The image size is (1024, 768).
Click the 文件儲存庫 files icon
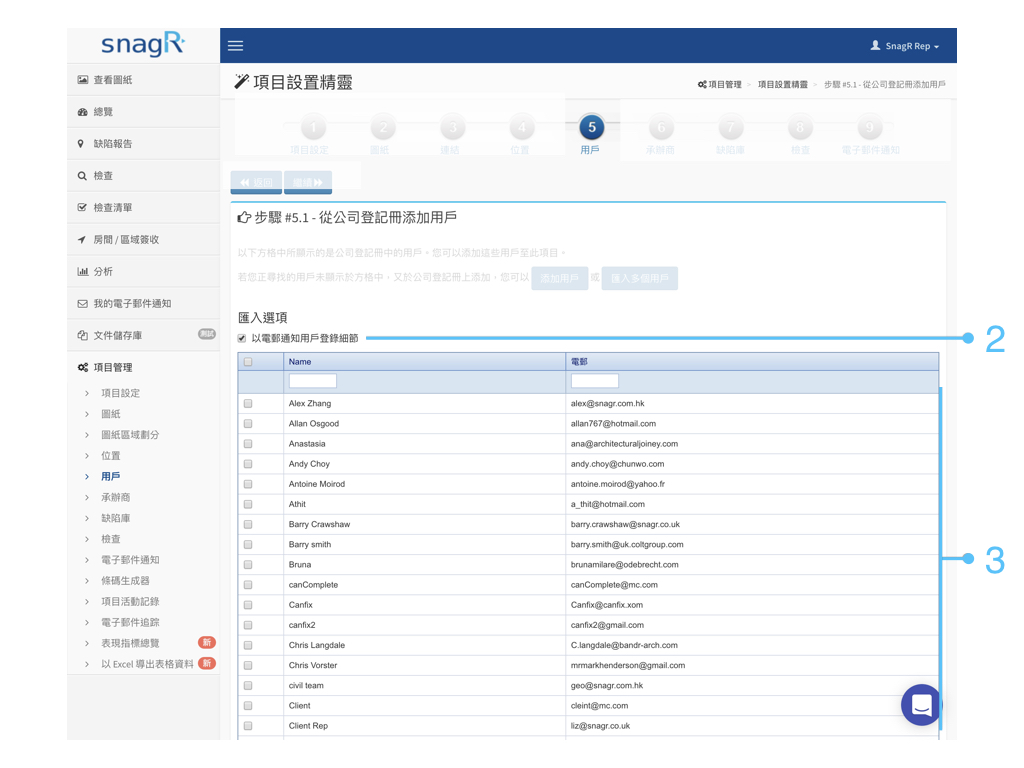[82, 336]
